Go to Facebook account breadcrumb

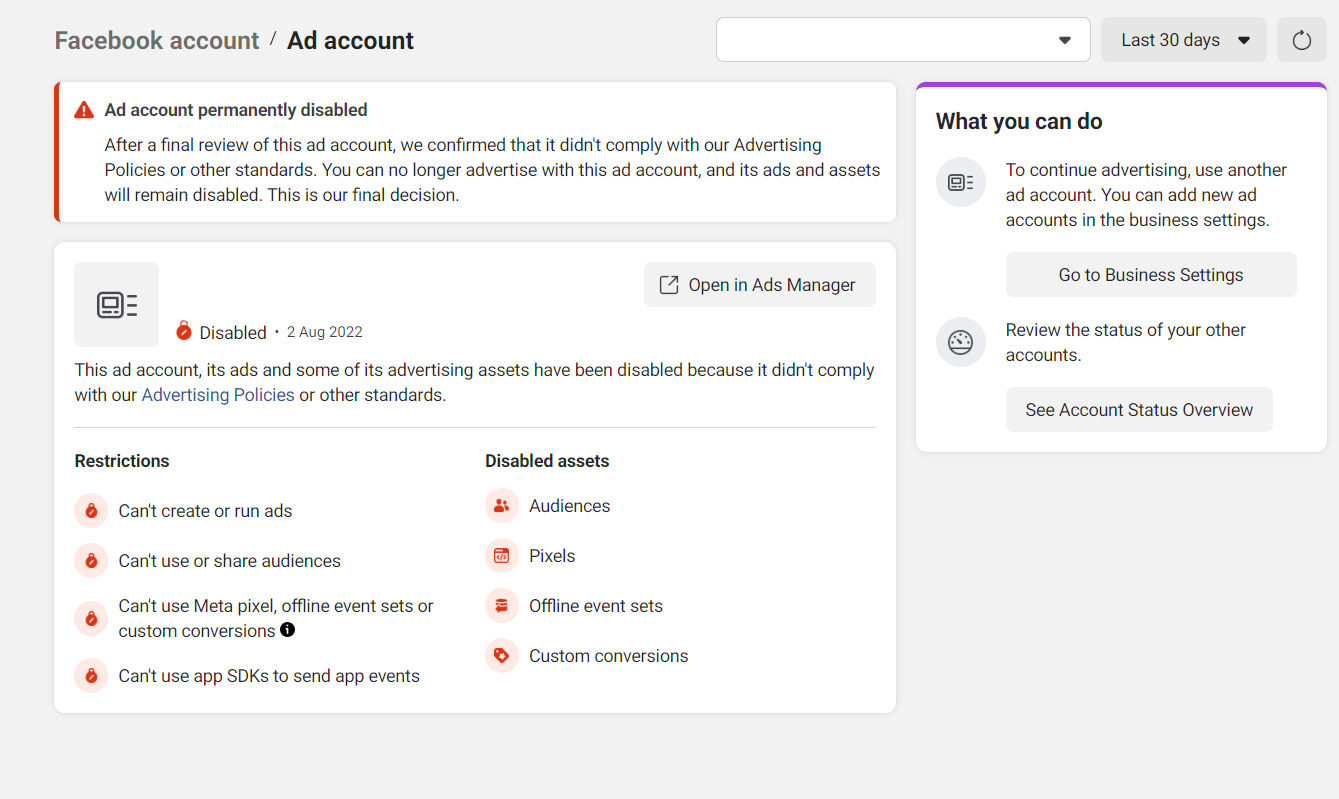[x=157, y=40]
